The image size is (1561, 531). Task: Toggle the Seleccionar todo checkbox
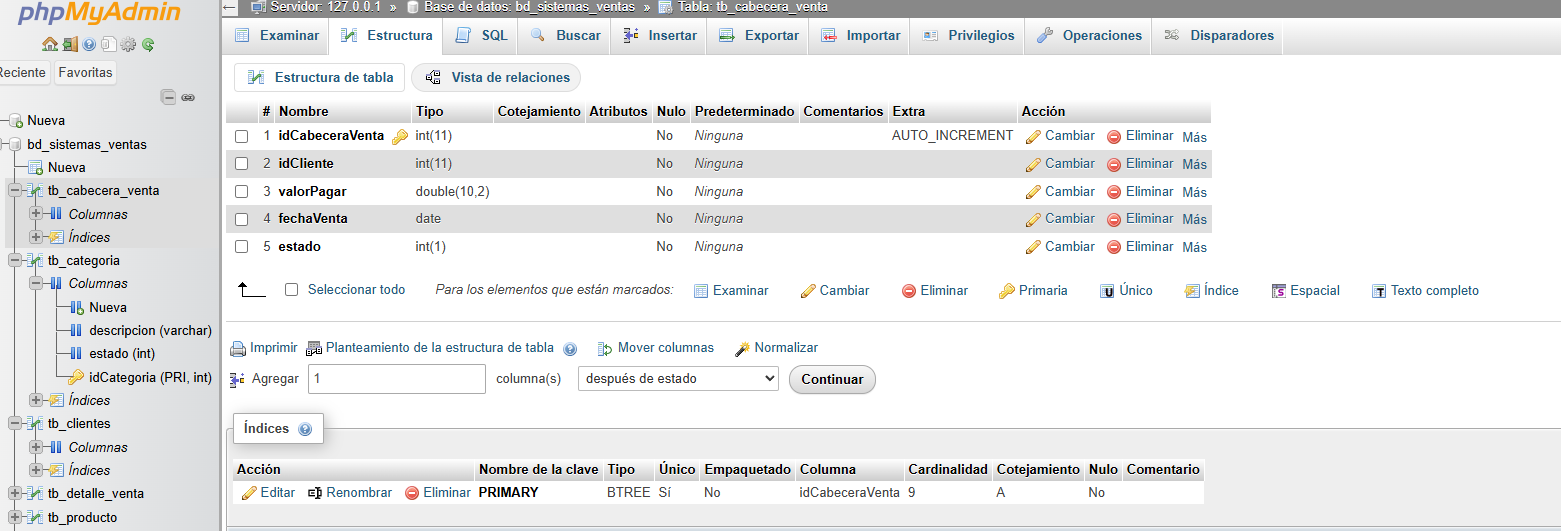click(292, 290)
